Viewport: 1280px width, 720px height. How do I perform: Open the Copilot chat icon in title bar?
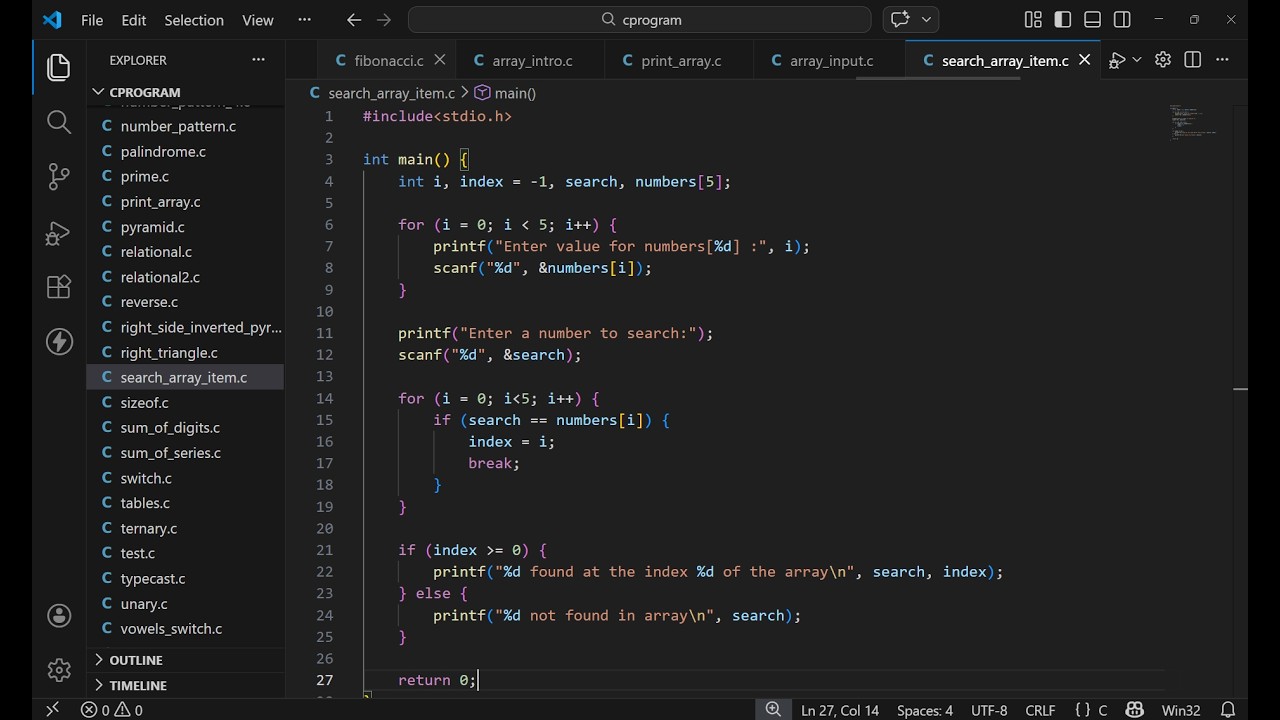click(x=900, y=20)
